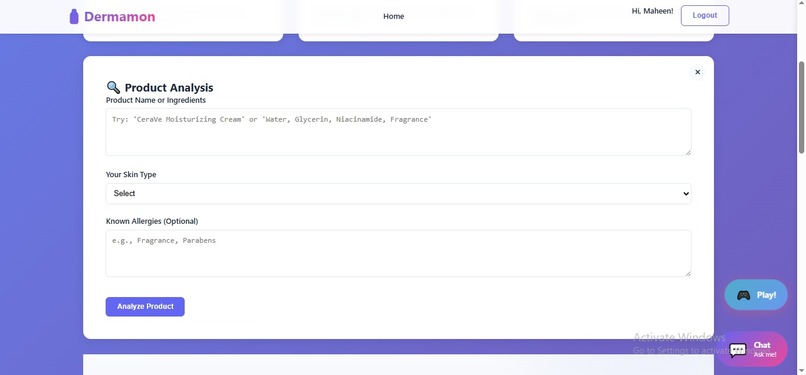The width and height of the screenshot is (806, 375).
Task: Click the "Product Name or Ingredients" label
Action: pos(156,100)
